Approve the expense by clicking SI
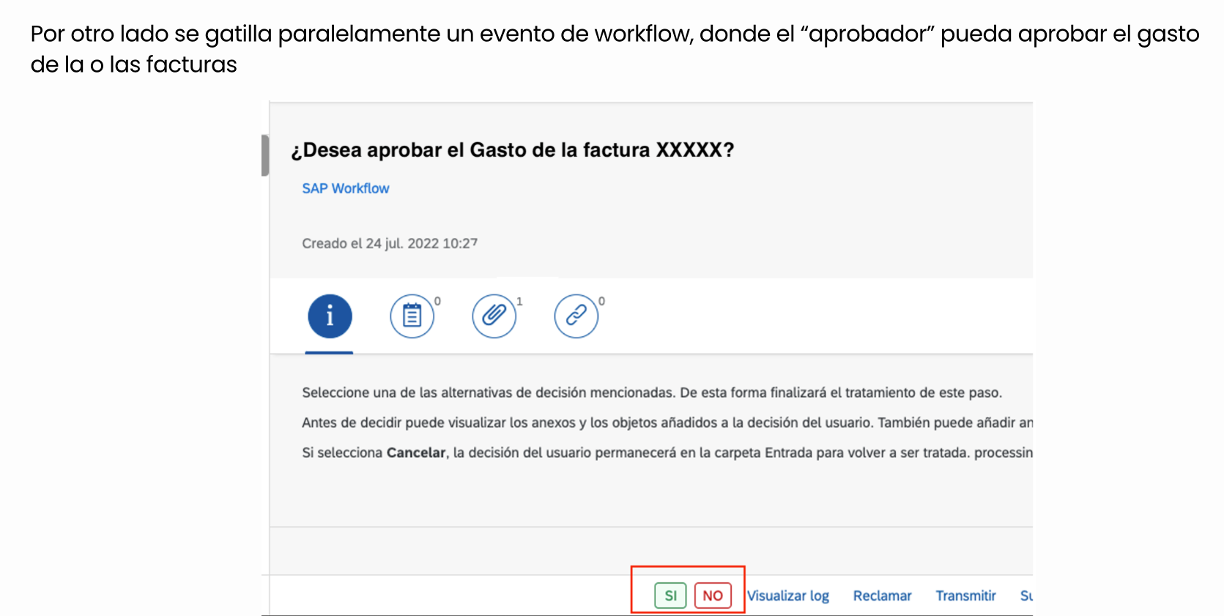The height and width of the screenshot is (616, 1224). click(x=669, y=594)
